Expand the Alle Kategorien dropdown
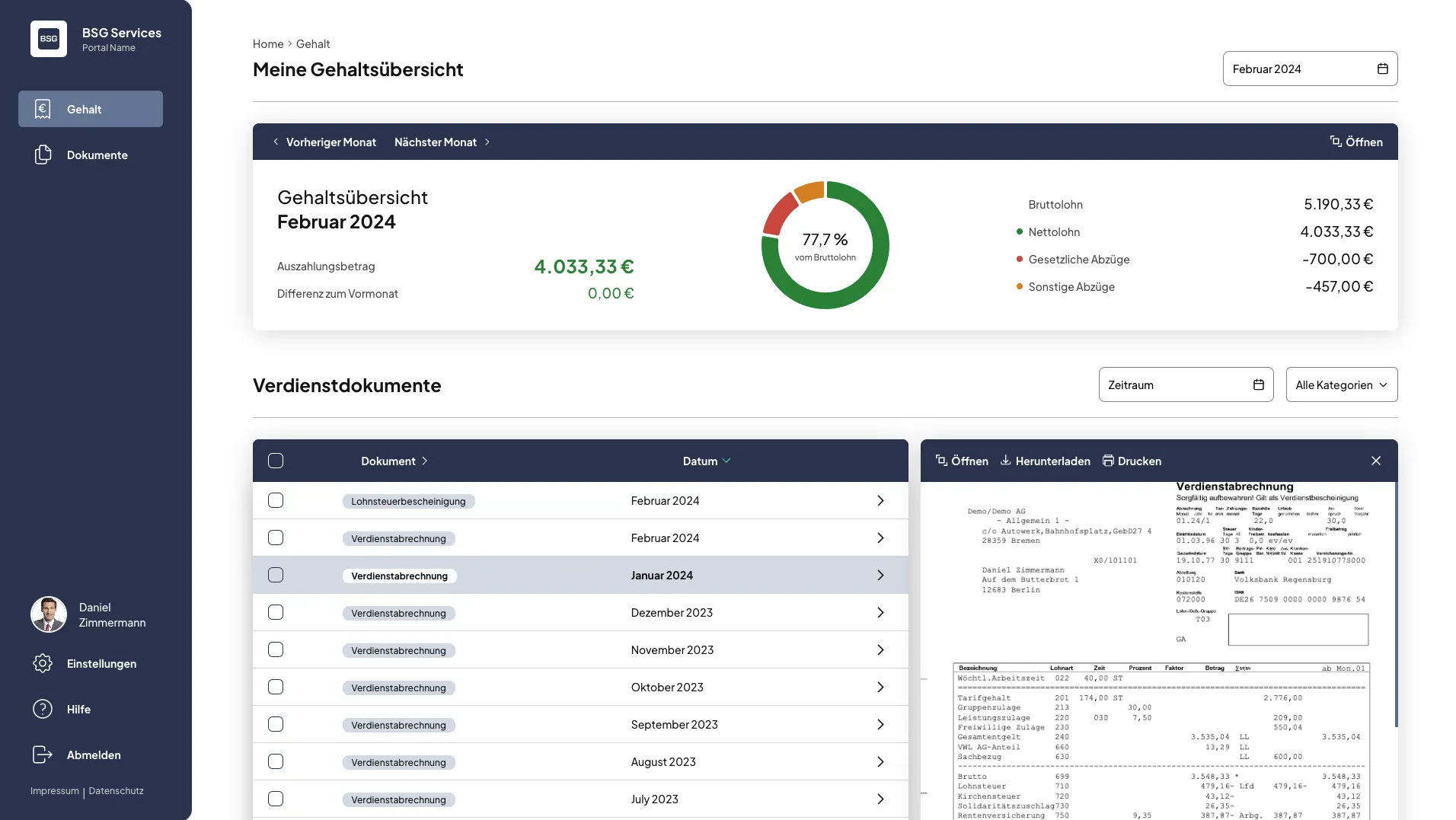The image size is (1456, 820). point(1341,384)
